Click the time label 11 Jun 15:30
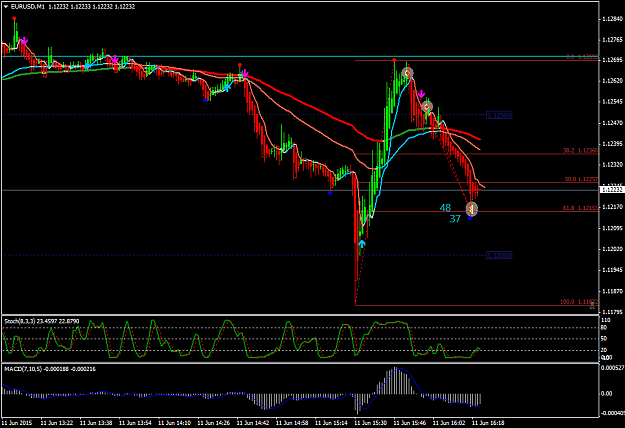Image resolution: width=625 pixels, height=428 pixels. pyautogui.click(x=371, y=422)
